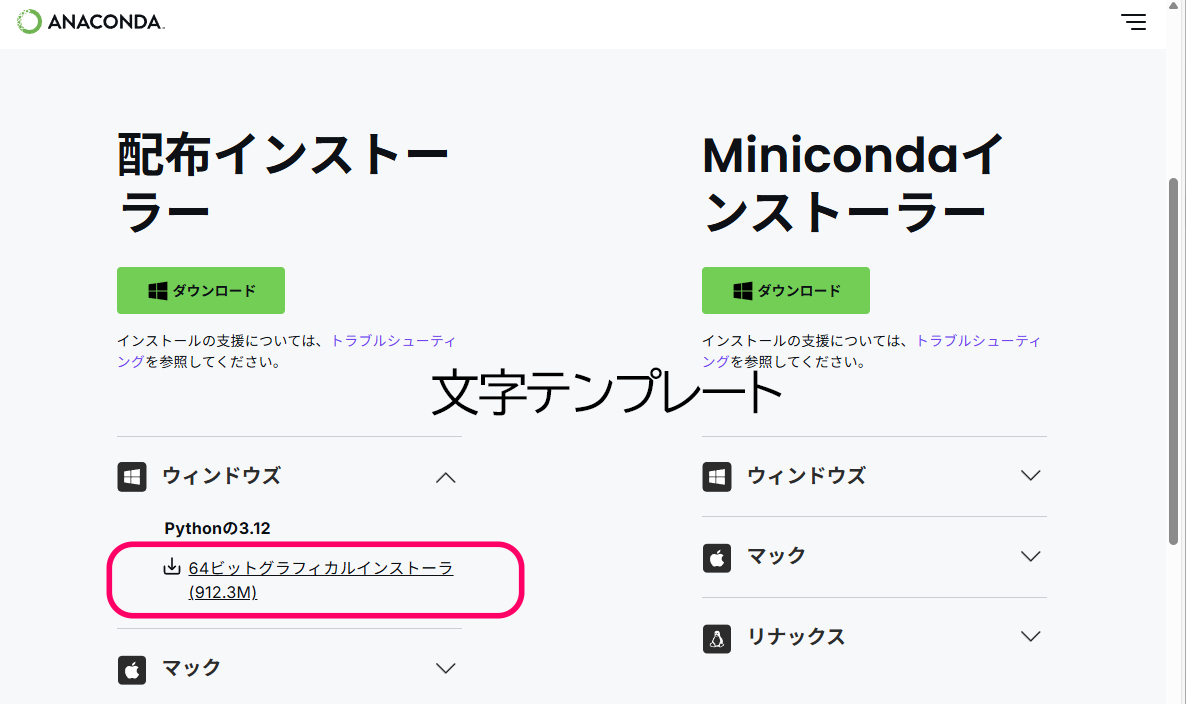Click the Minicondaインストーラー heading
Image resolution: width=1186 pixels, height=704 pixels.
852,184
